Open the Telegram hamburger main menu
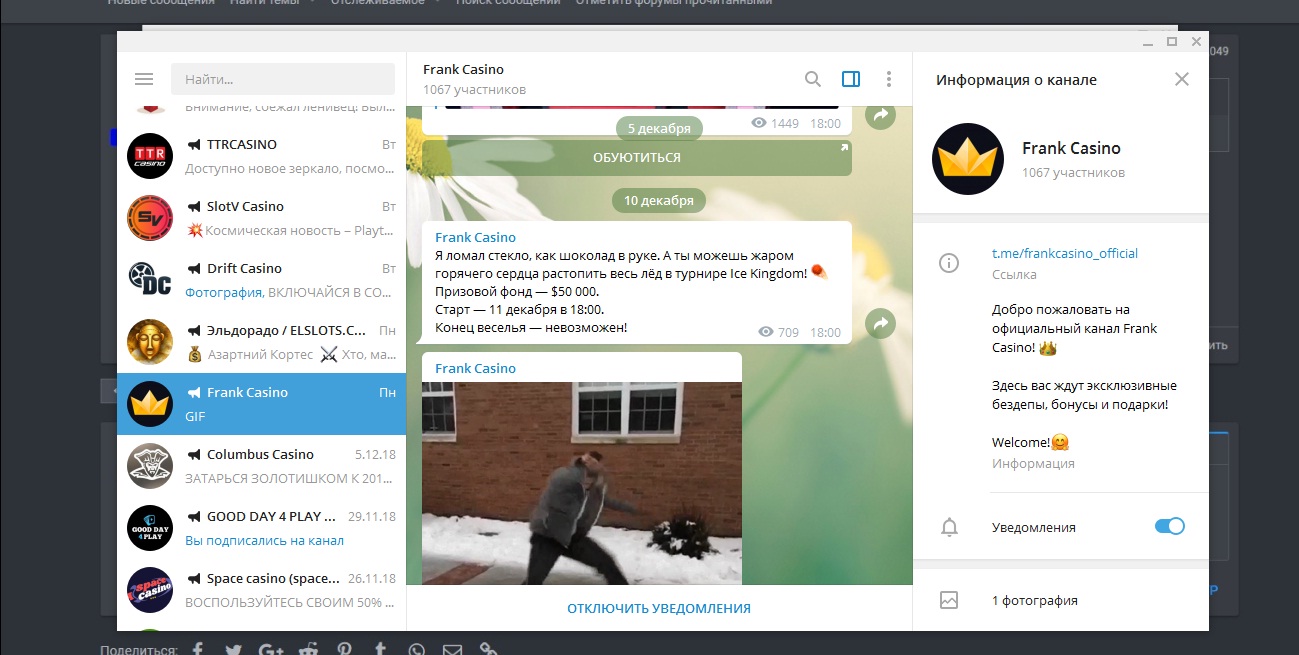 [x=144, y=79]
